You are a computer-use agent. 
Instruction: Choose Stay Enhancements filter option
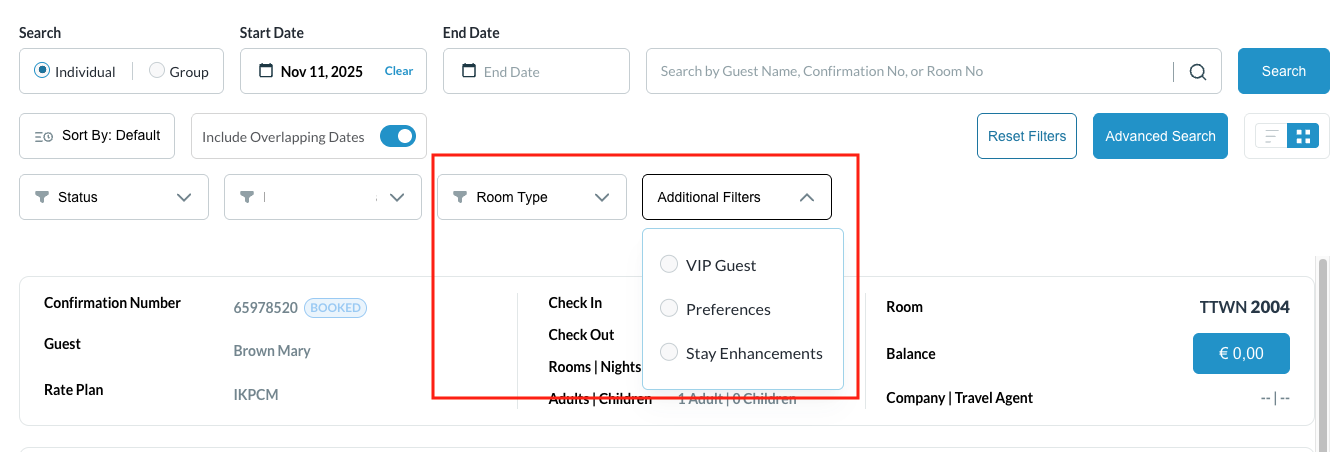669,353
